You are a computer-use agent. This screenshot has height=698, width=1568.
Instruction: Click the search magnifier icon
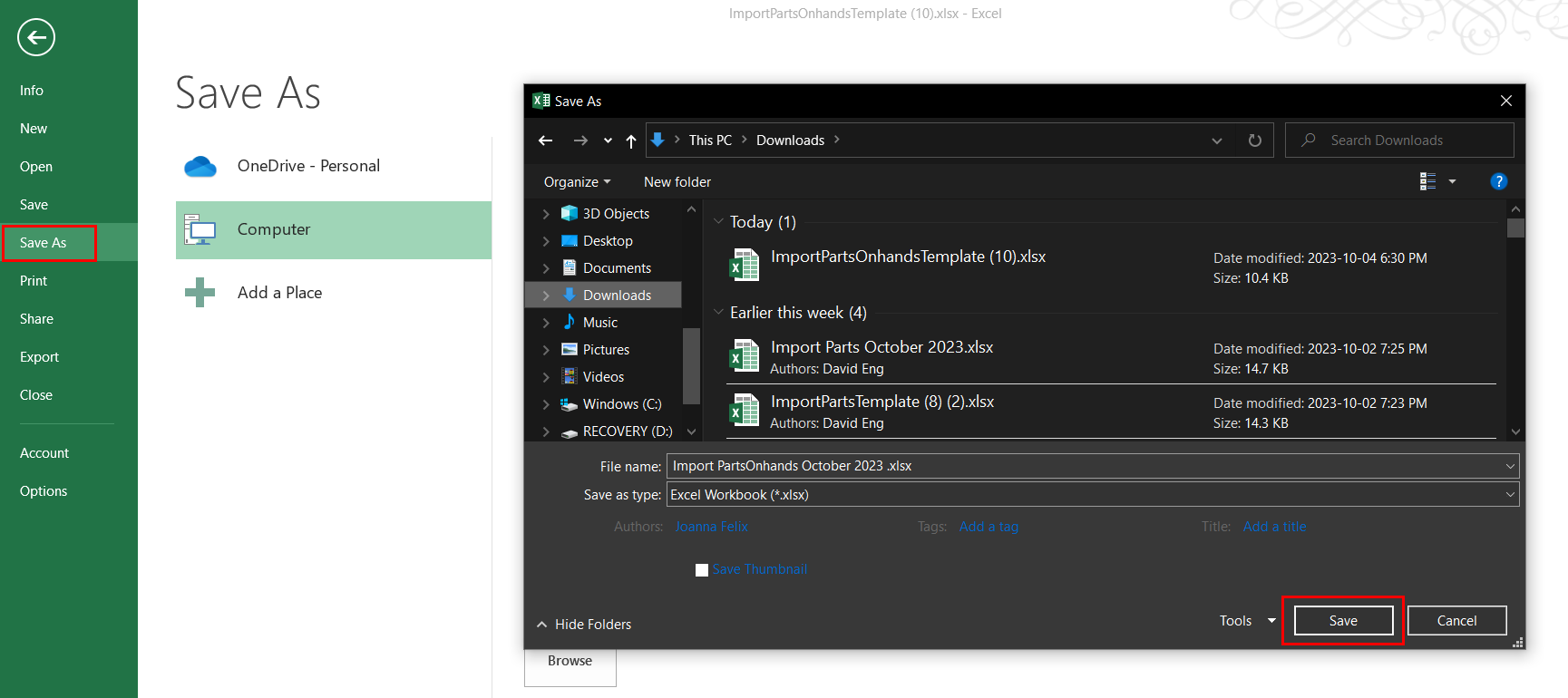[1309, 140]
